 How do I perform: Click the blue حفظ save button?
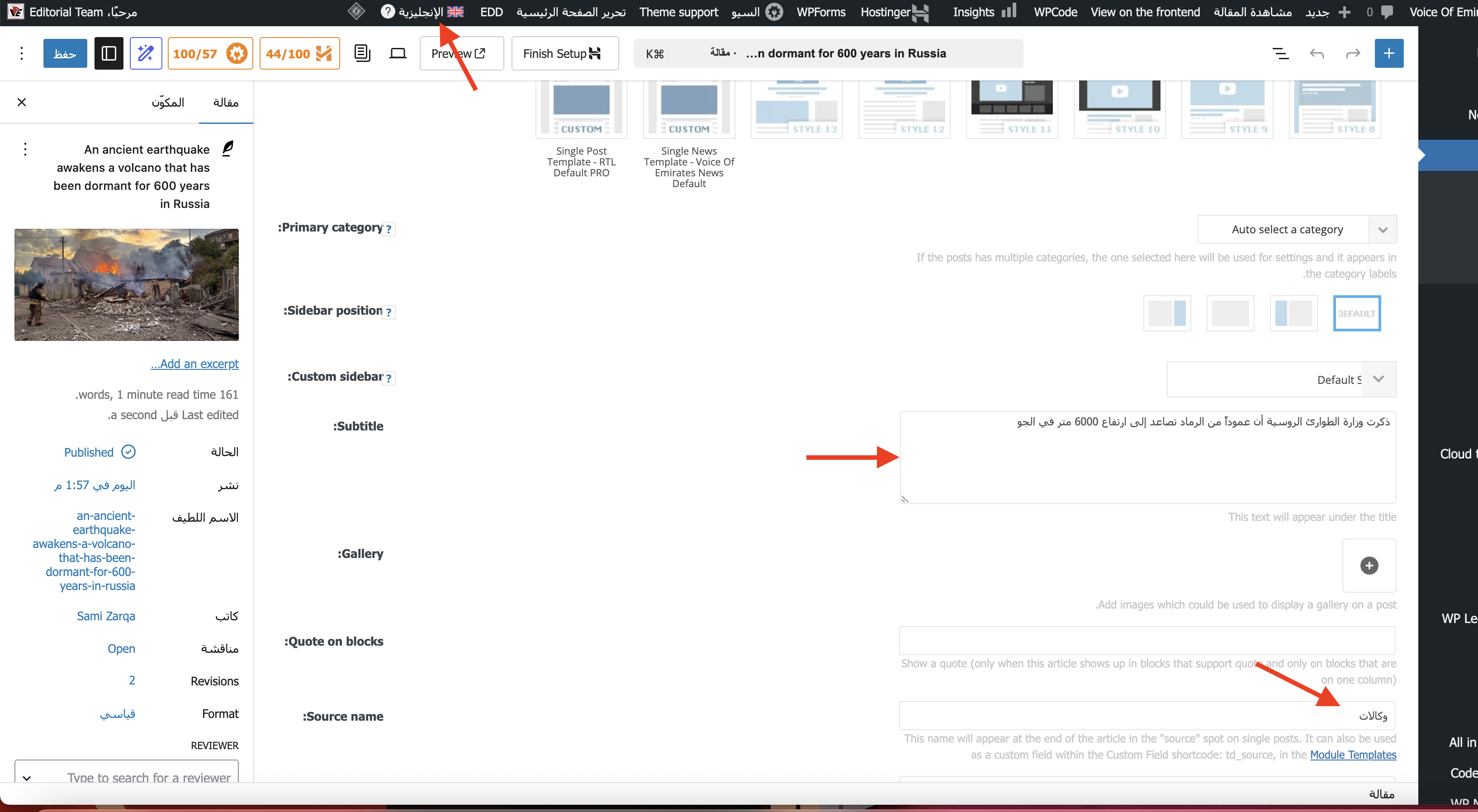(65, 53)
